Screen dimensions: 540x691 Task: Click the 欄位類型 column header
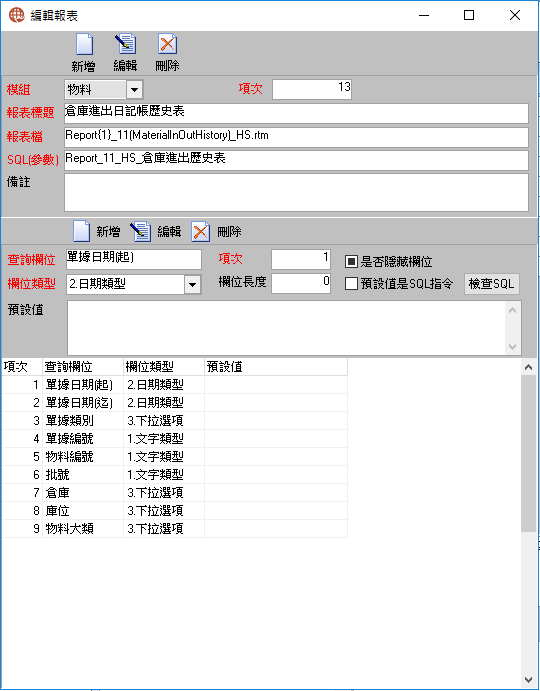point(164,367)
